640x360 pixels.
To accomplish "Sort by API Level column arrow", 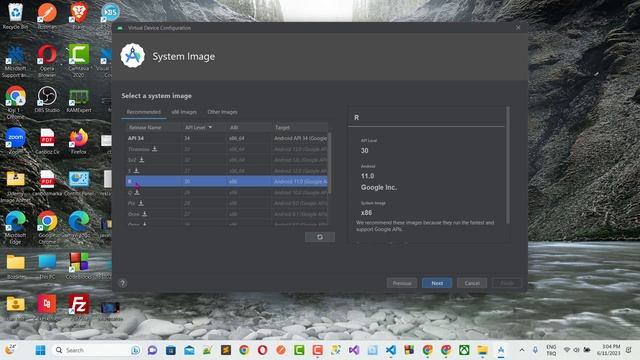I will (210, 127).
